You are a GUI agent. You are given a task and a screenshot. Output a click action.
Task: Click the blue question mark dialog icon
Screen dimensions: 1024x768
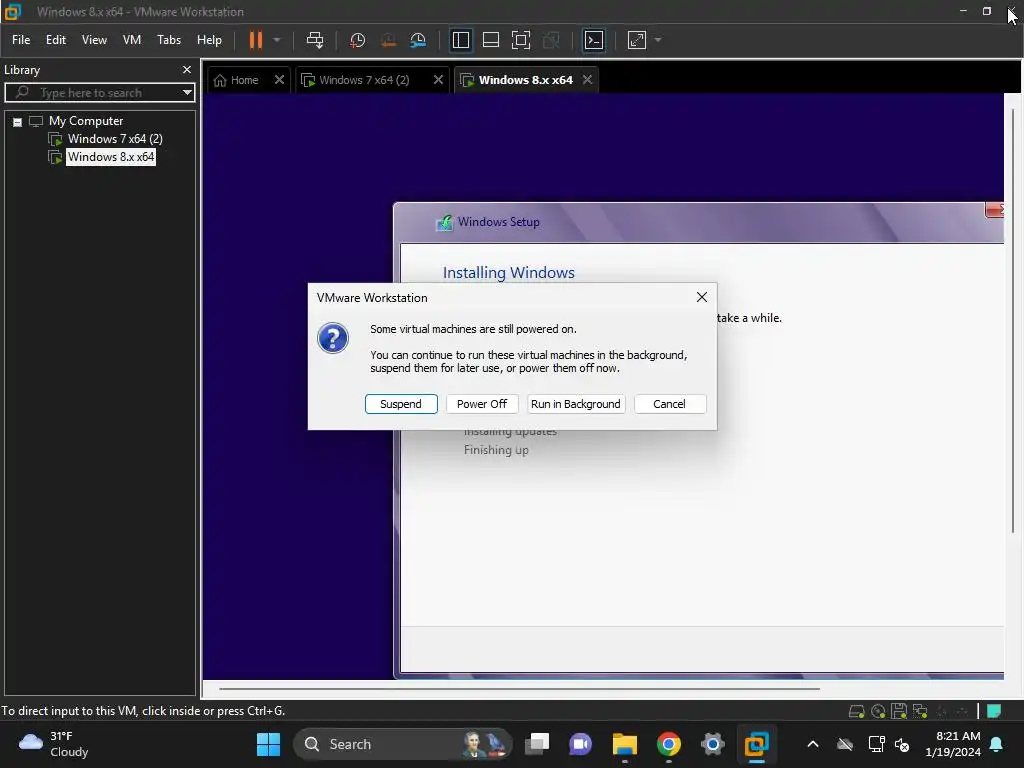pos(333,338)
